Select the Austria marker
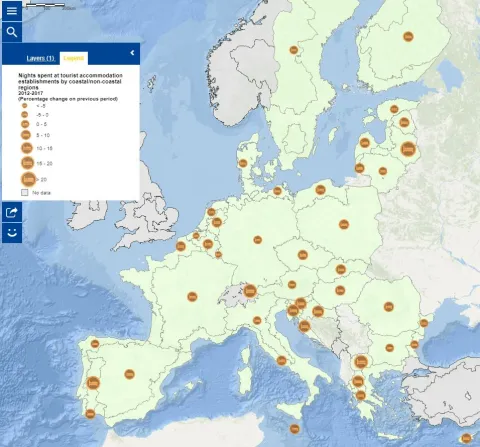The width and height of the screenshot is (480, 447). 292,285
